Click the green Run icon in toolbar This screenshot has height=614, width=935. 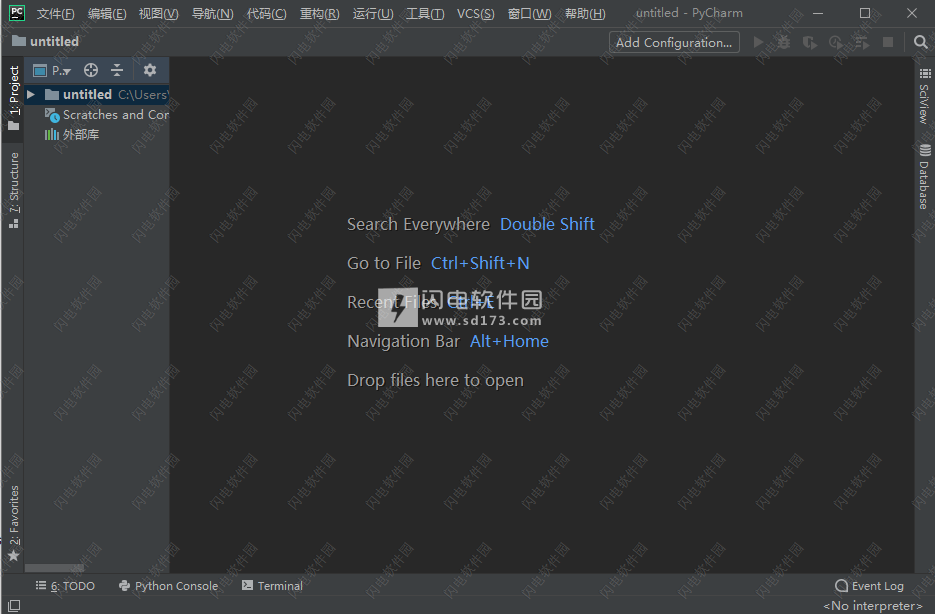pos(758,42)
